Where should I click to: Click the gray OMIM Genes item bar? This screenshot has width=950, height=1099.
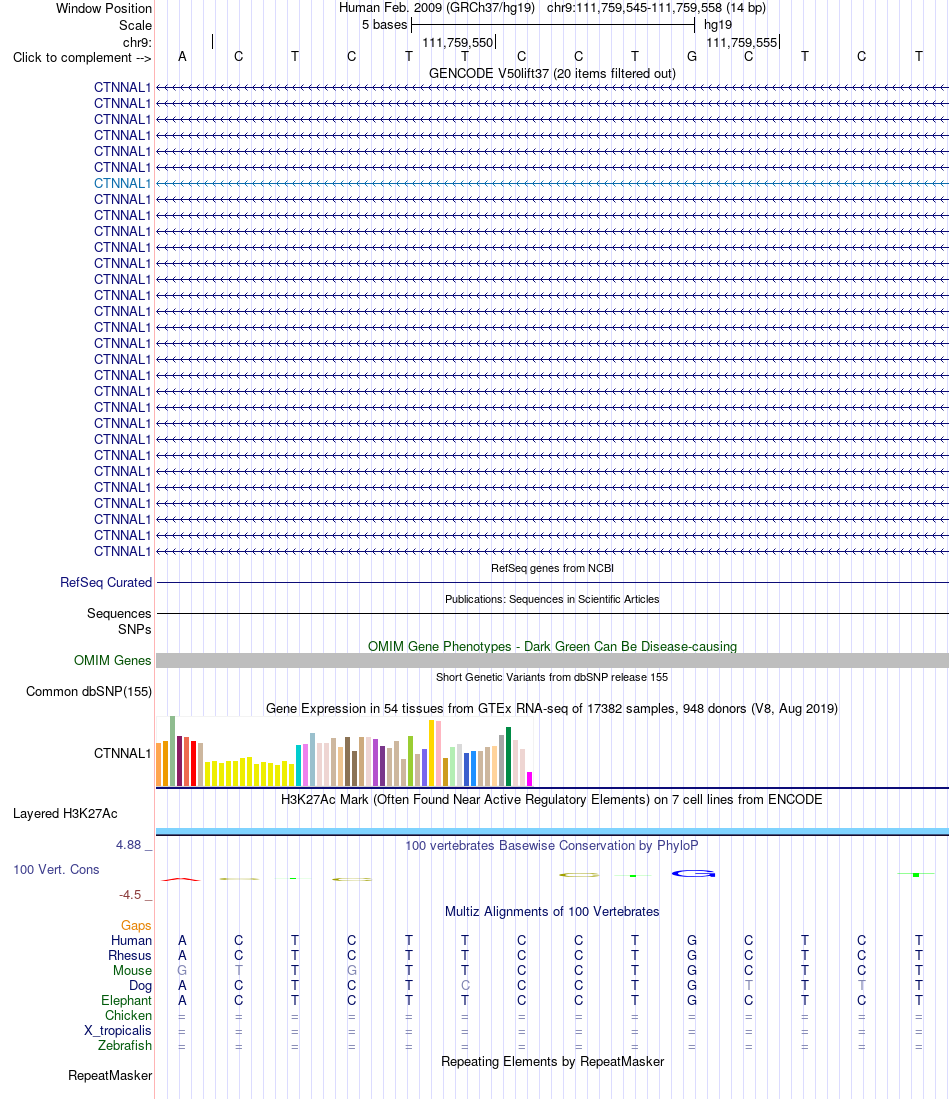tap(552, 660)
